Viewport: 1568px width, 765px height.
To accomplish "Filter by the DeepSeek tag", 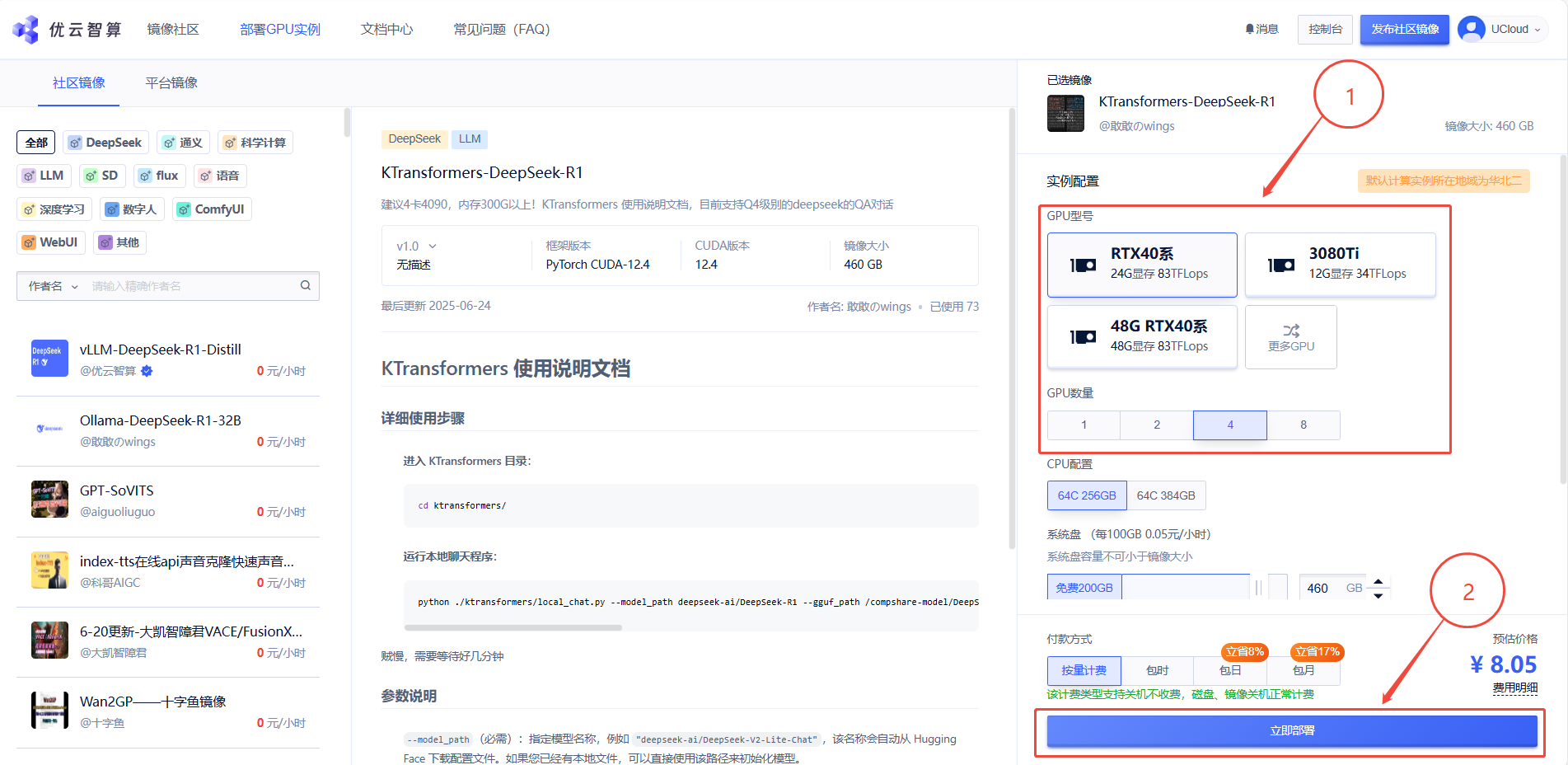I will pos(105,143).
